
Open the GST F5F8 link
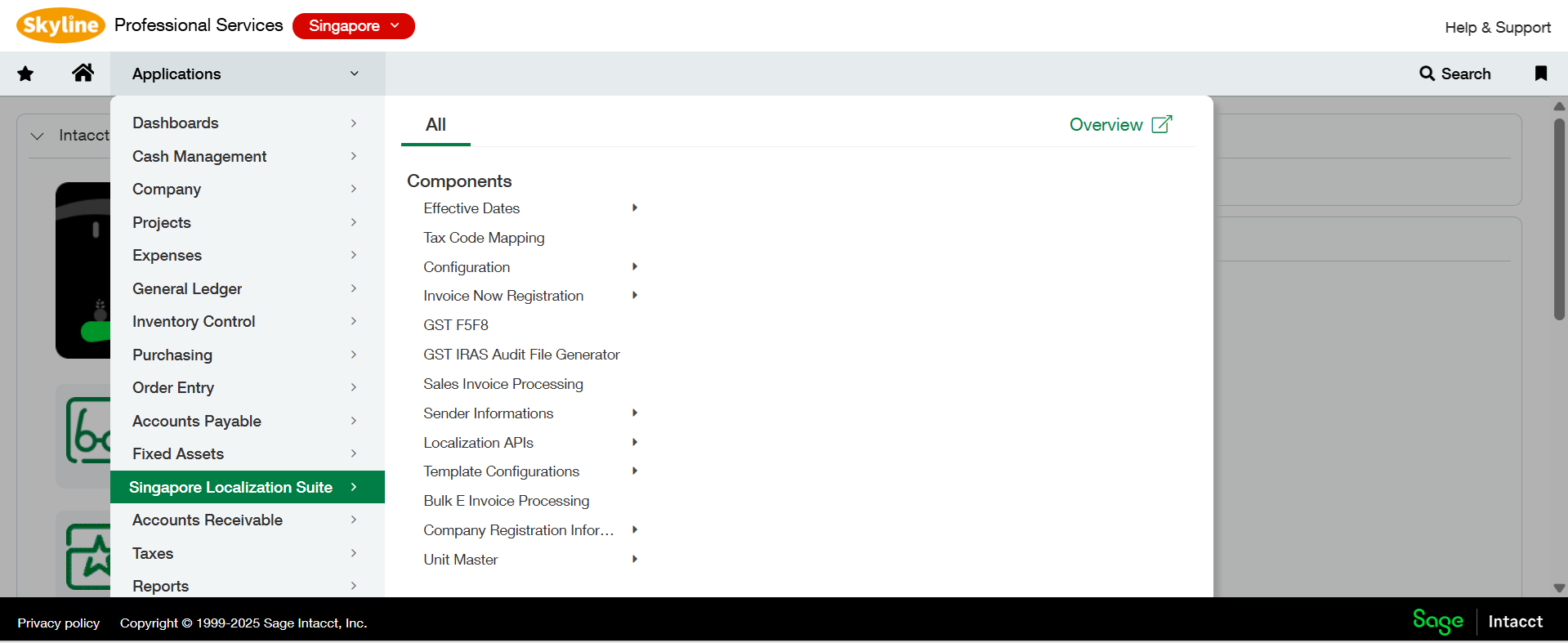pos(455,325)
